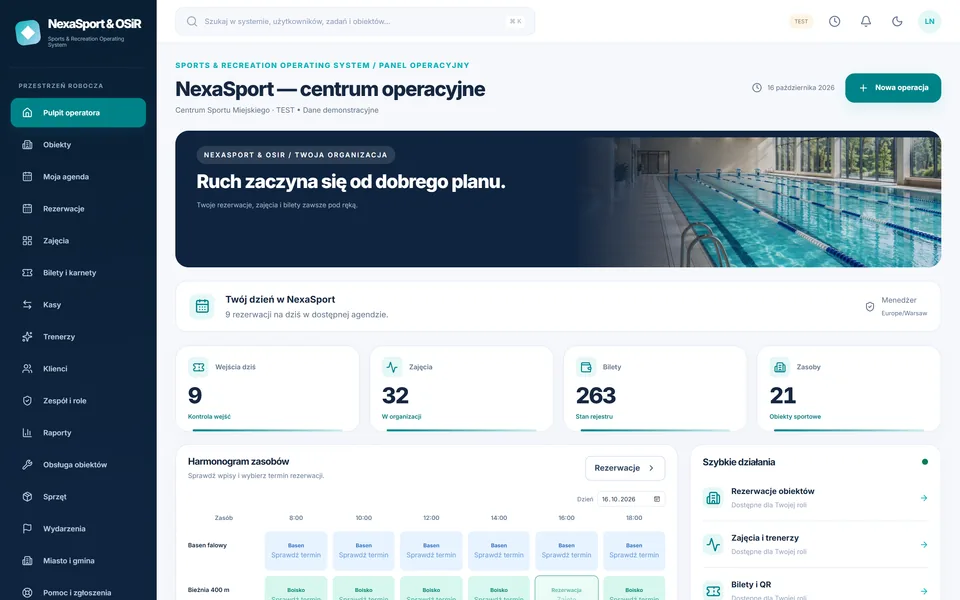Click the Panel operacyjny breadcrumb
The height and width of the screenshot is (600, 960).
tap(424, 65)
